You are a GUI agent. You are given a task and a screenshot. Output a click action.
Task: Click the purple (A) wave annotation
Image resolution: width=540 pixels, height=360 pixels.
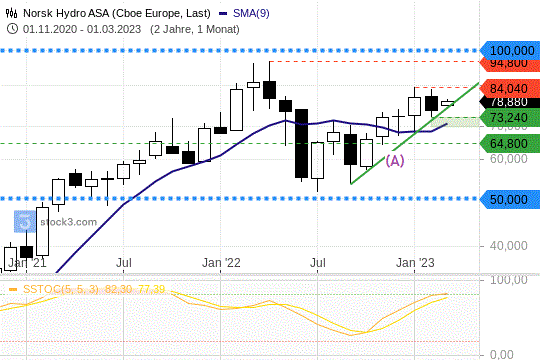click(x=394, y=161)
